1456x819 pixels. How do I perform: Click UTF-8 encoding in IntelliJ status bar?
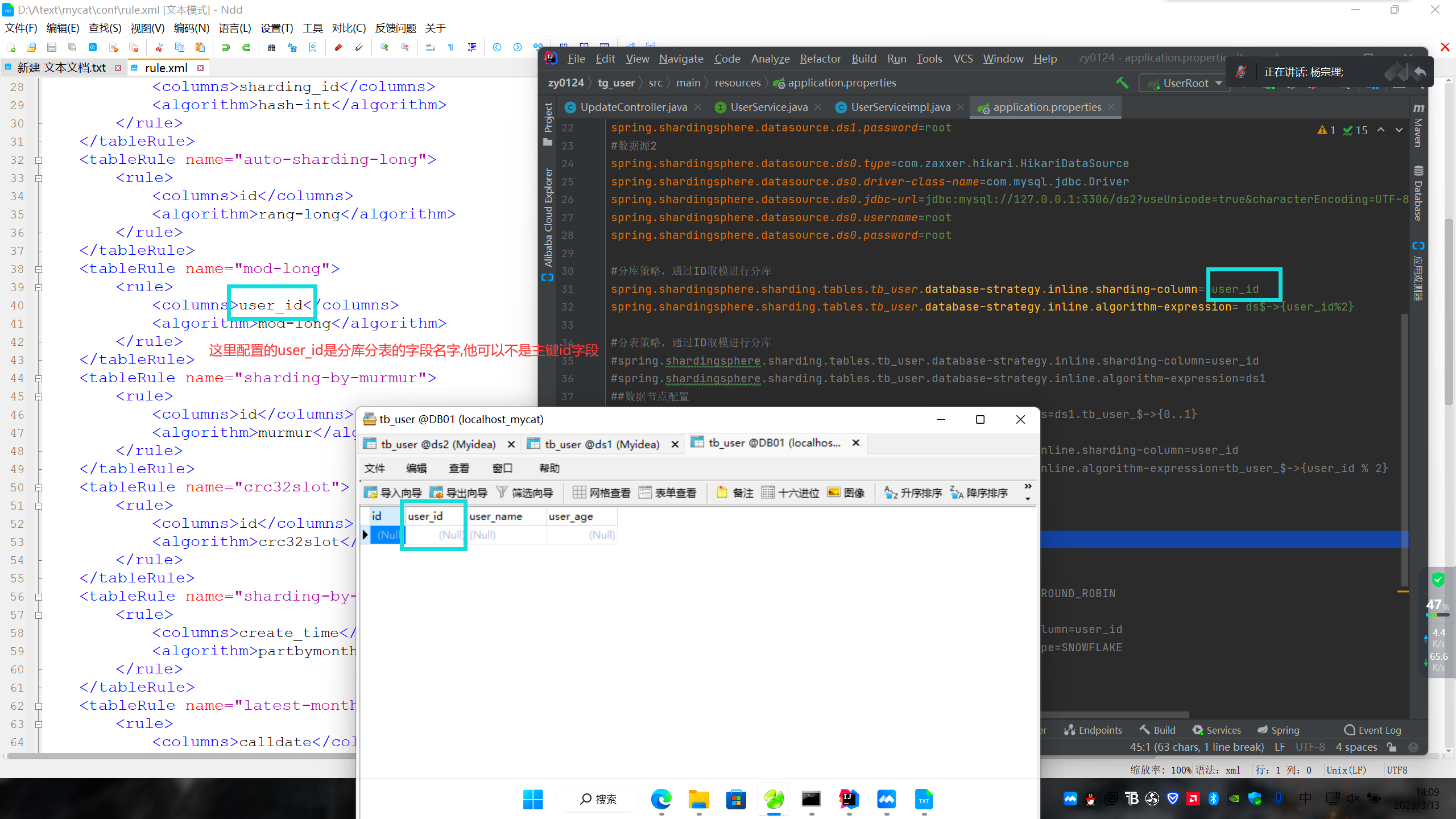pyautogui.click(x=1310, y=747)
